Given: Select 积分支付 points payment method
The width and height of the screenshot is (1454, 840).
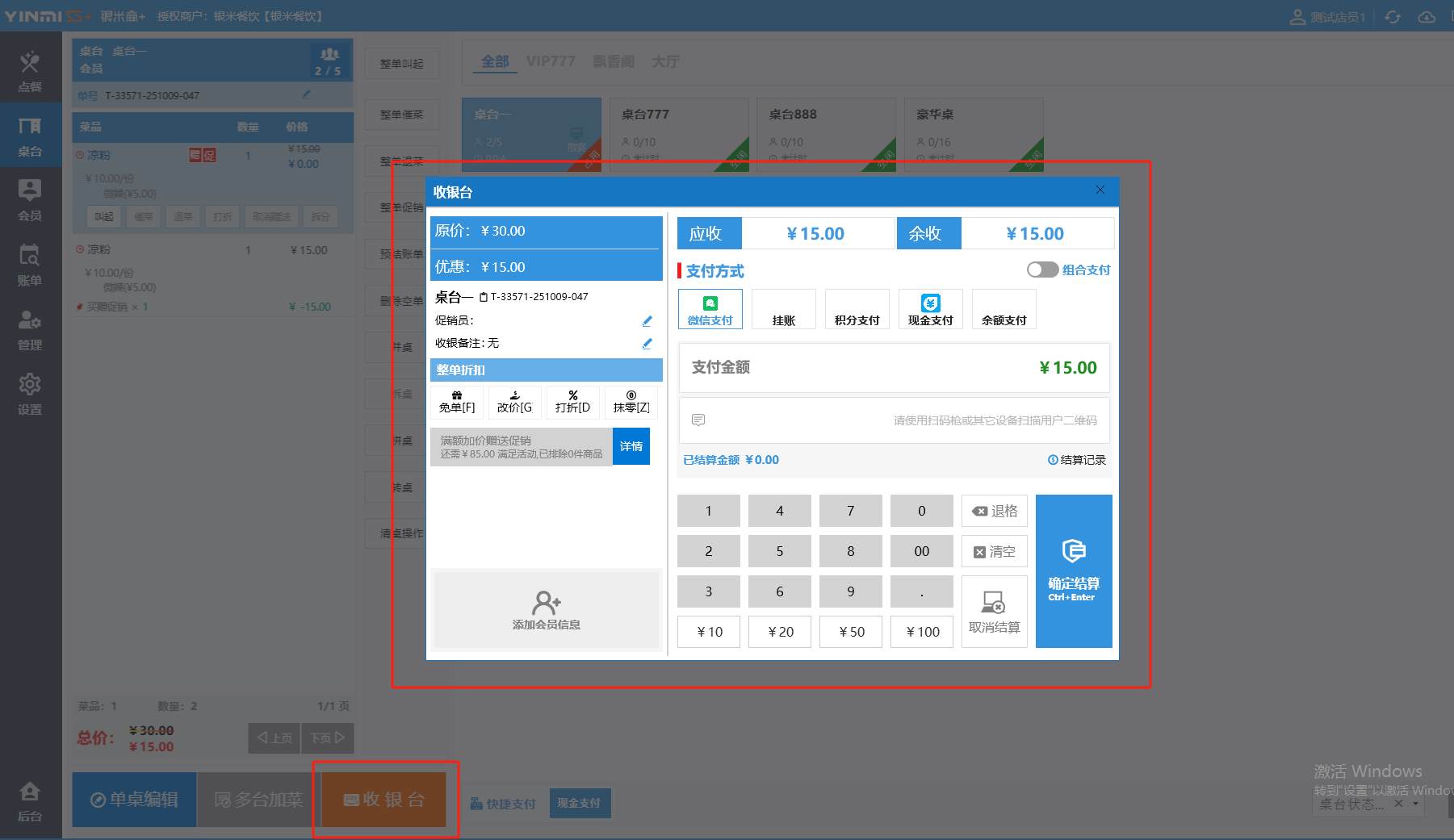Looking at the screenshot, I should click(857, 310).
